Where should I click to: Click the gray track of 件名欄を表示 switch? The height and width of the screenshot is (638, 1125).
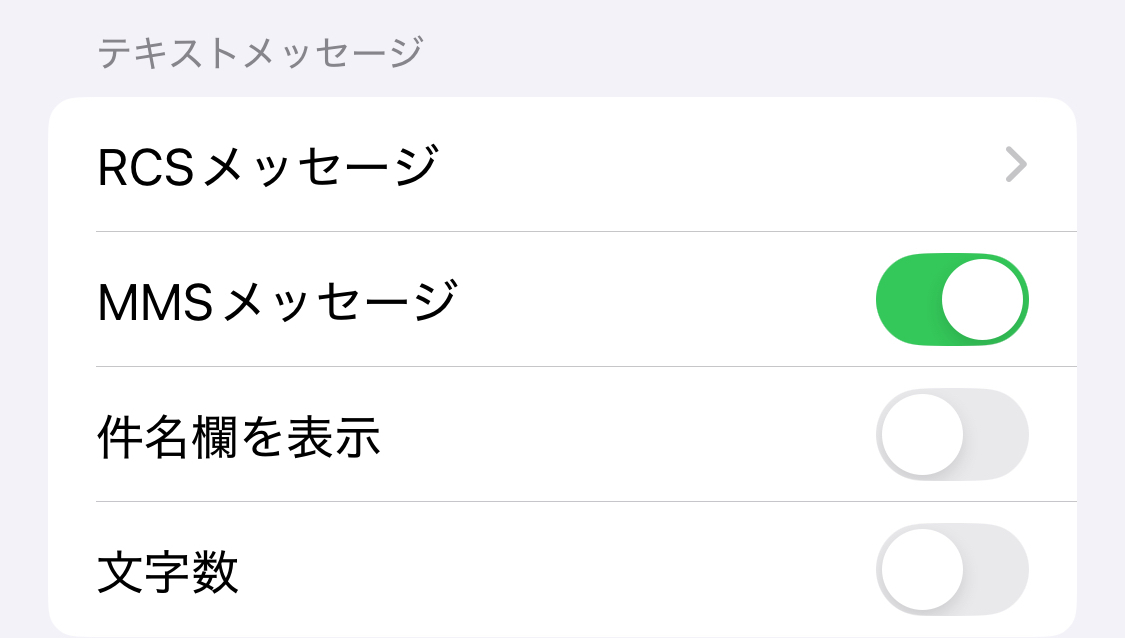996,435
